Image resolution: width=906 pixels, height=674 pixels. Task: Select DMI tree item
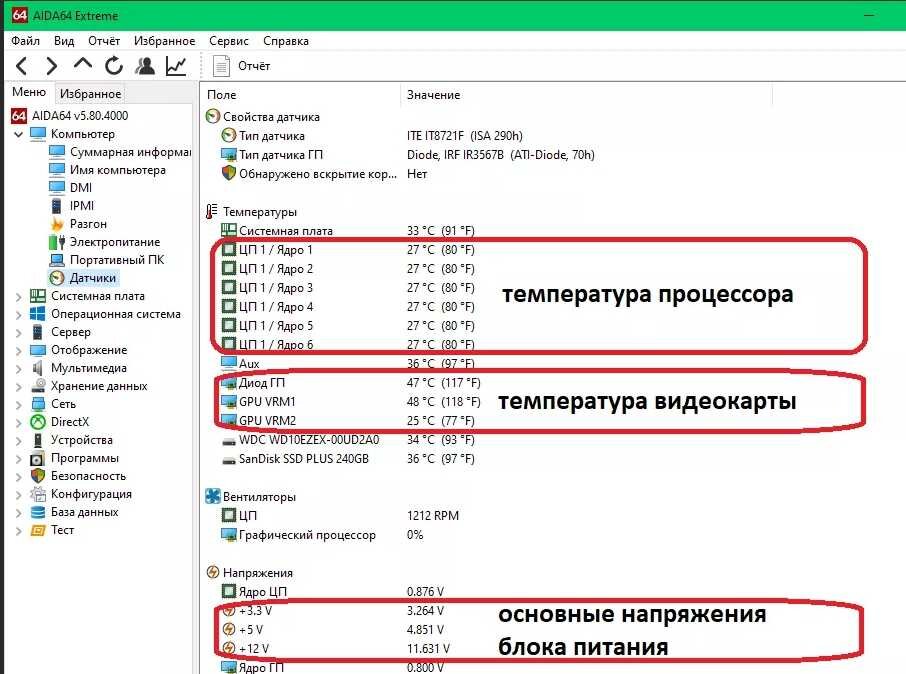pos(81,188)
